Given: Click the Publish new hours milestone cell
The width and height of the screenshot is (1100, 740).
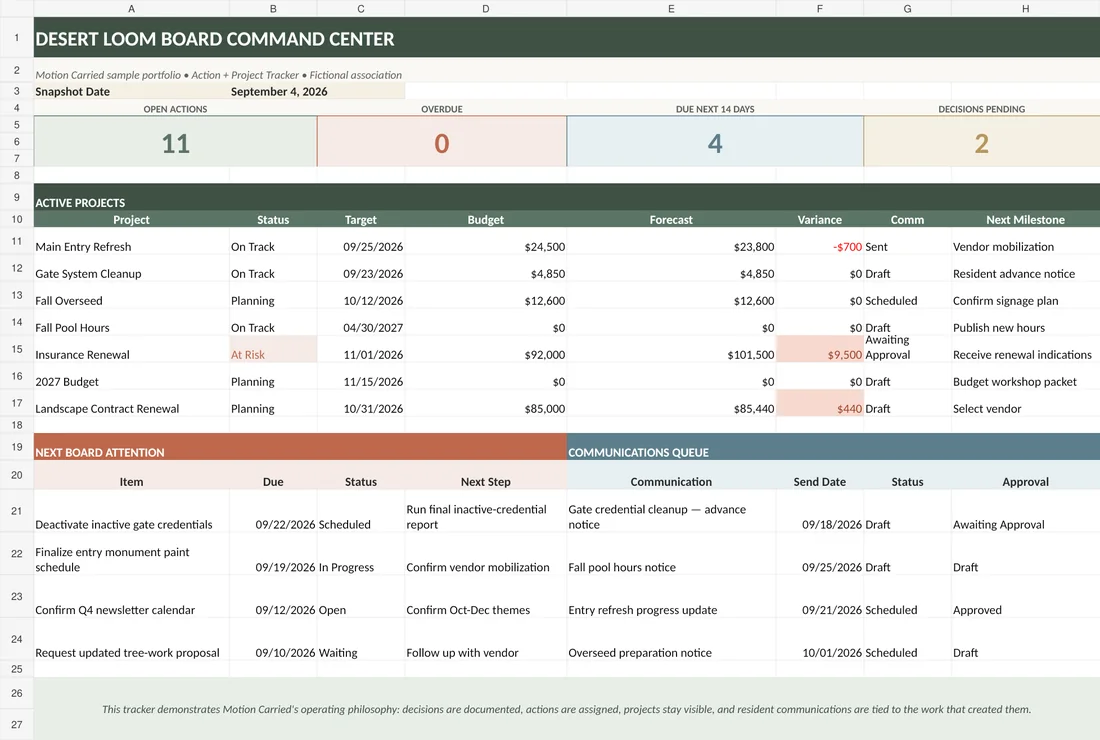Looking at the screenshot, I should point(1025,323).
